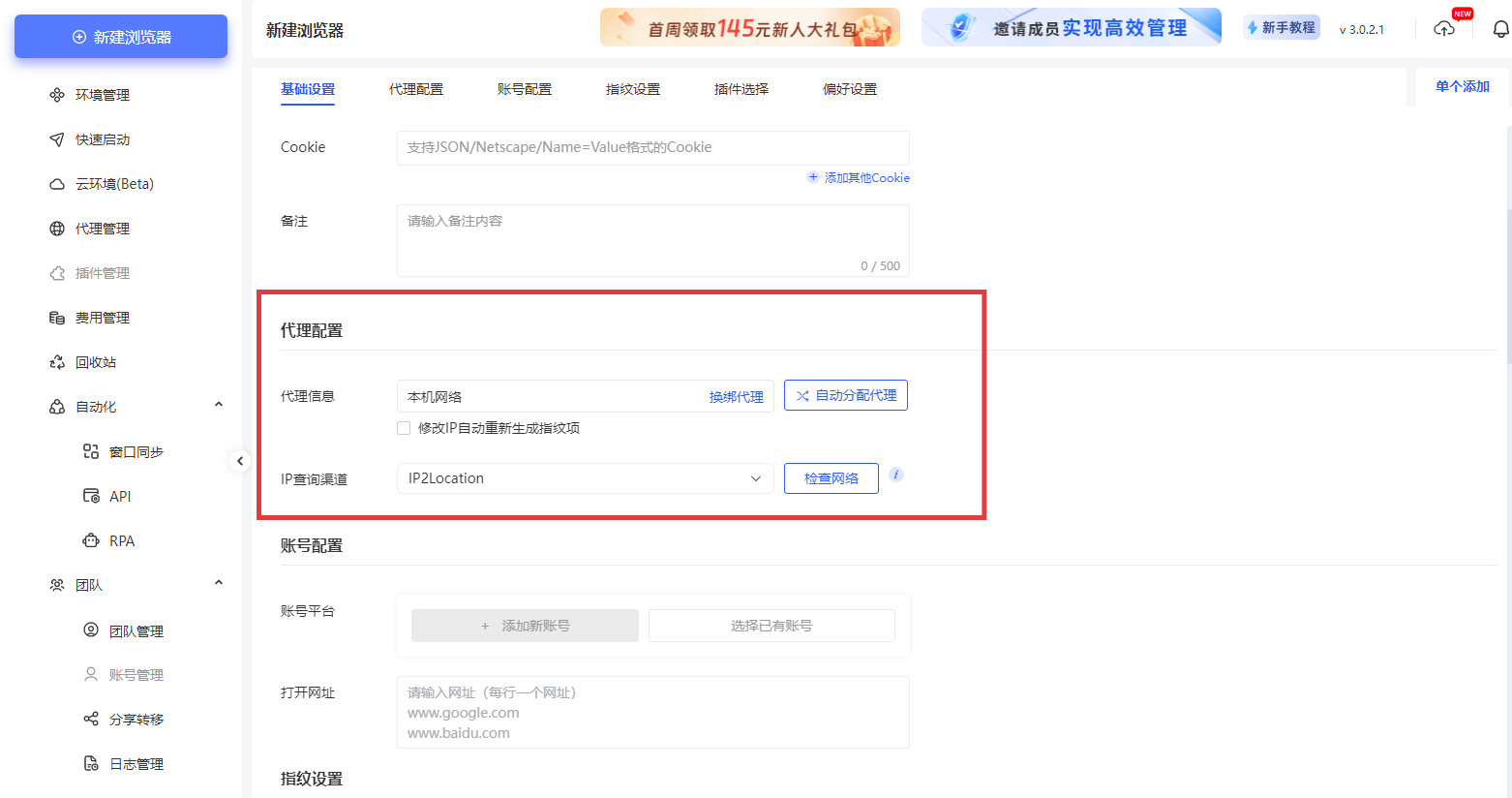The width and height of the screenshot is (1512, 798).
Task: Select the 快速启动 sidebar icon
Action: (x=57, y=138)
